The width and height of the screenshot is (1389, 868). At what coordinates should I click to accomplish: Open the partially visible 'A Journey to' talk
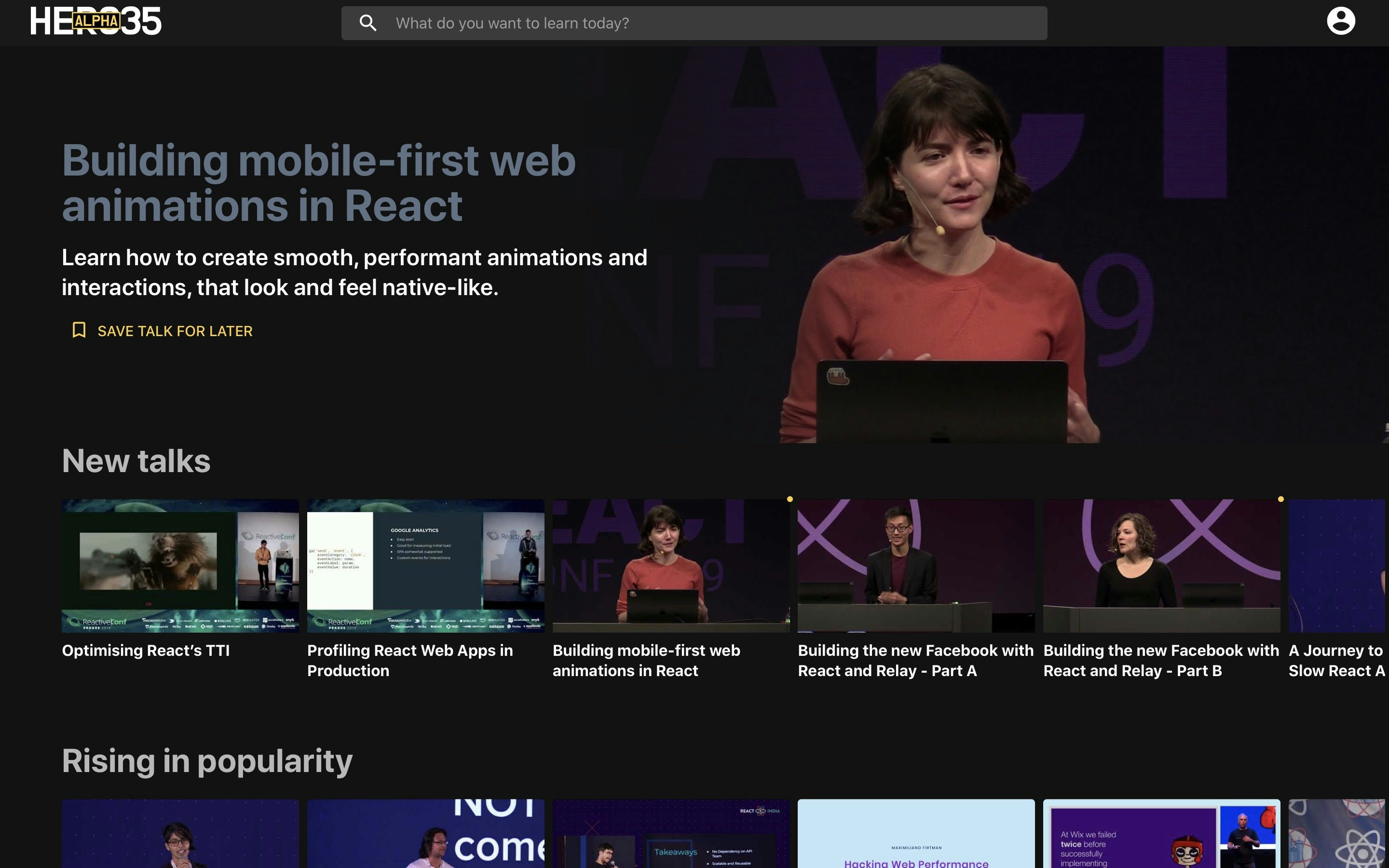pyautogui.click(x=1337, y=566)
